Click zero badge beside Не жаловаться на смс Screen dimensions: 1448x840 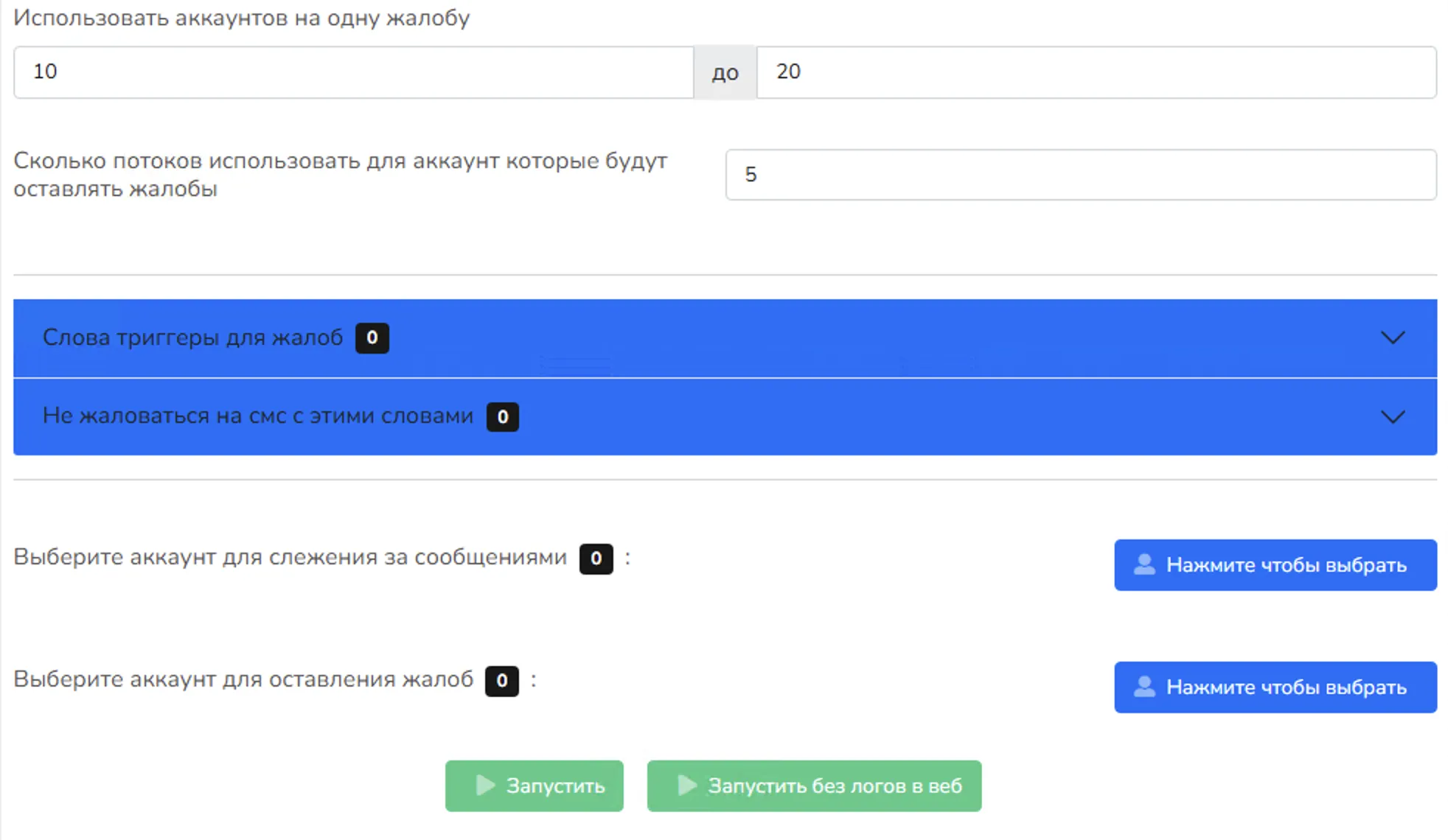point(502,416)
